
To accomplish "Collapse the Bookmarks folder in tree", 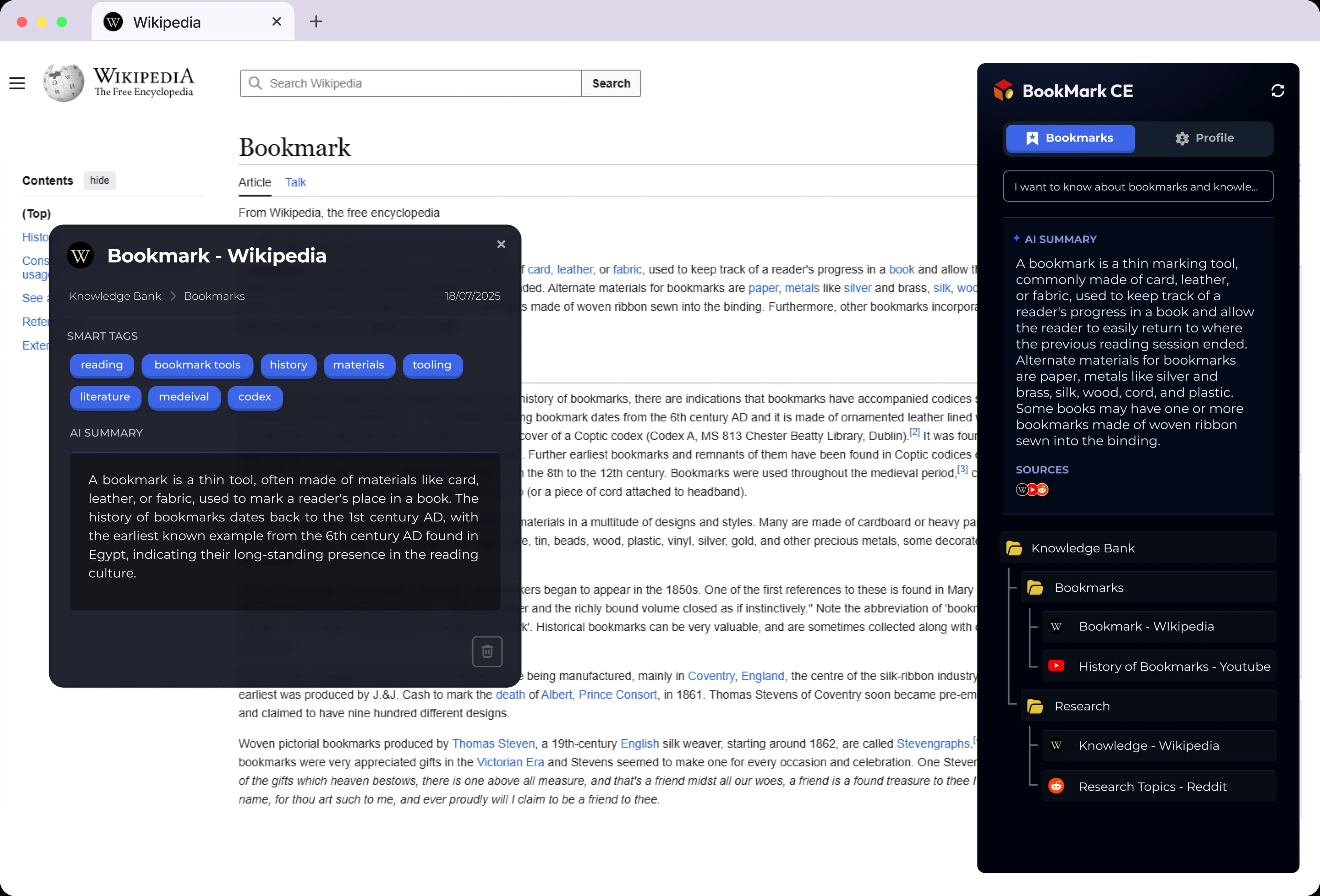I will pos(1035,588).
